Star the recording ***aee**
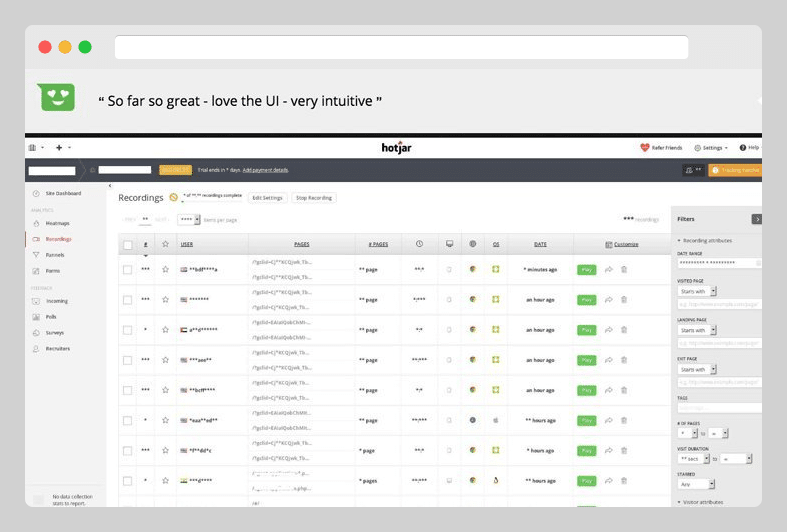 (x=165, y=360)
